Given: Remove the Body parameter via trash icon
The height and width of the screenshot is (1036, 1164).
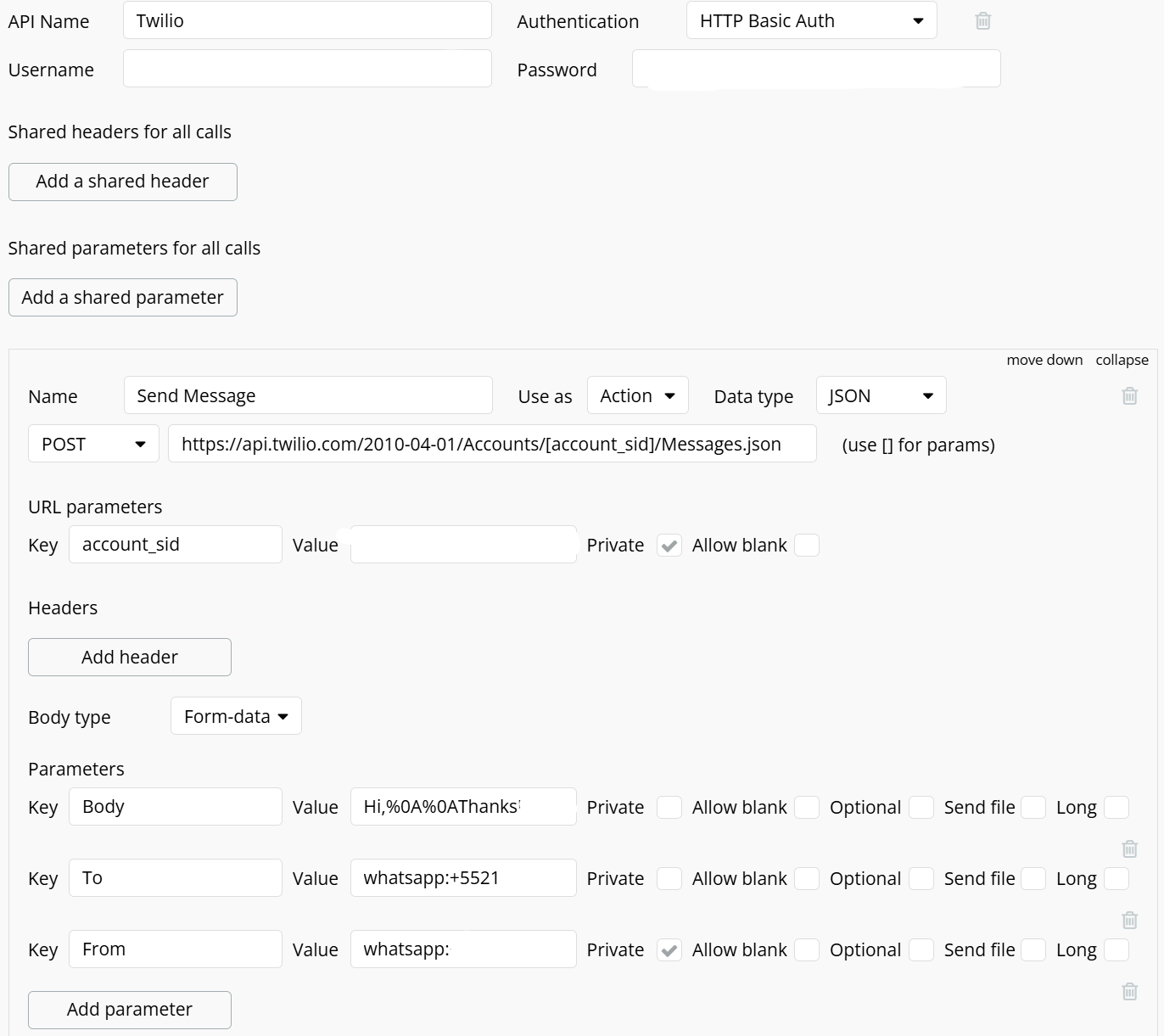Looking at the screenshot, I should (1129, 848).
